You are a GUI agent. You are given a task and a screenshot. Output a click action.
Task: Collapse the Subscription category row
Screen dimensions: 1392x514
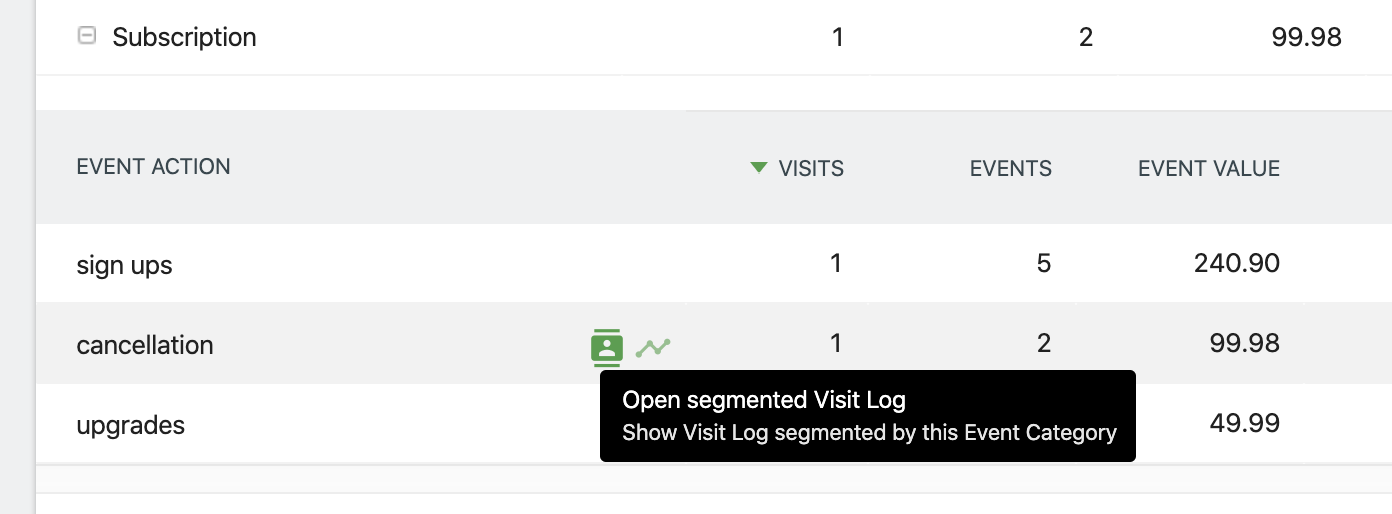pos(87,36)
